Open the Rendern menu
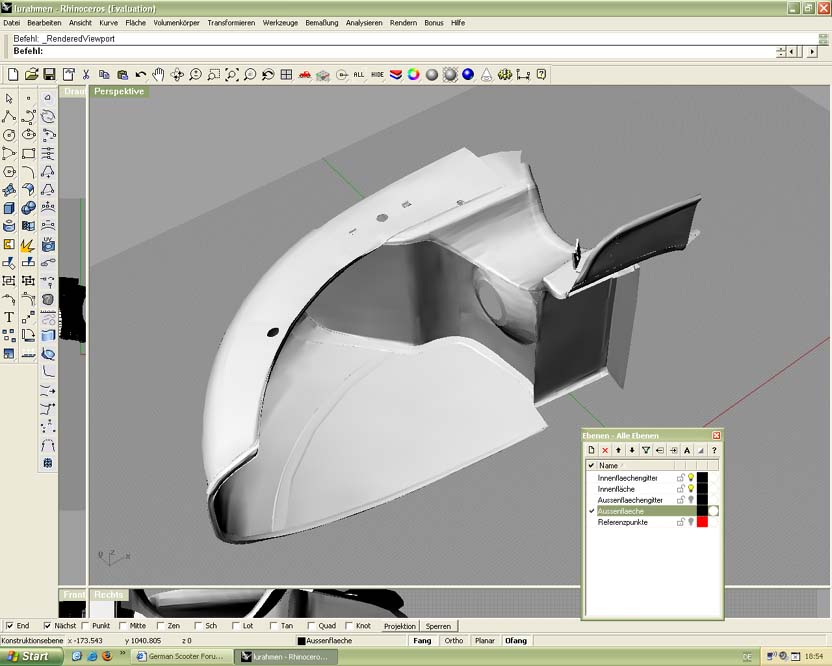 point(403,22)
